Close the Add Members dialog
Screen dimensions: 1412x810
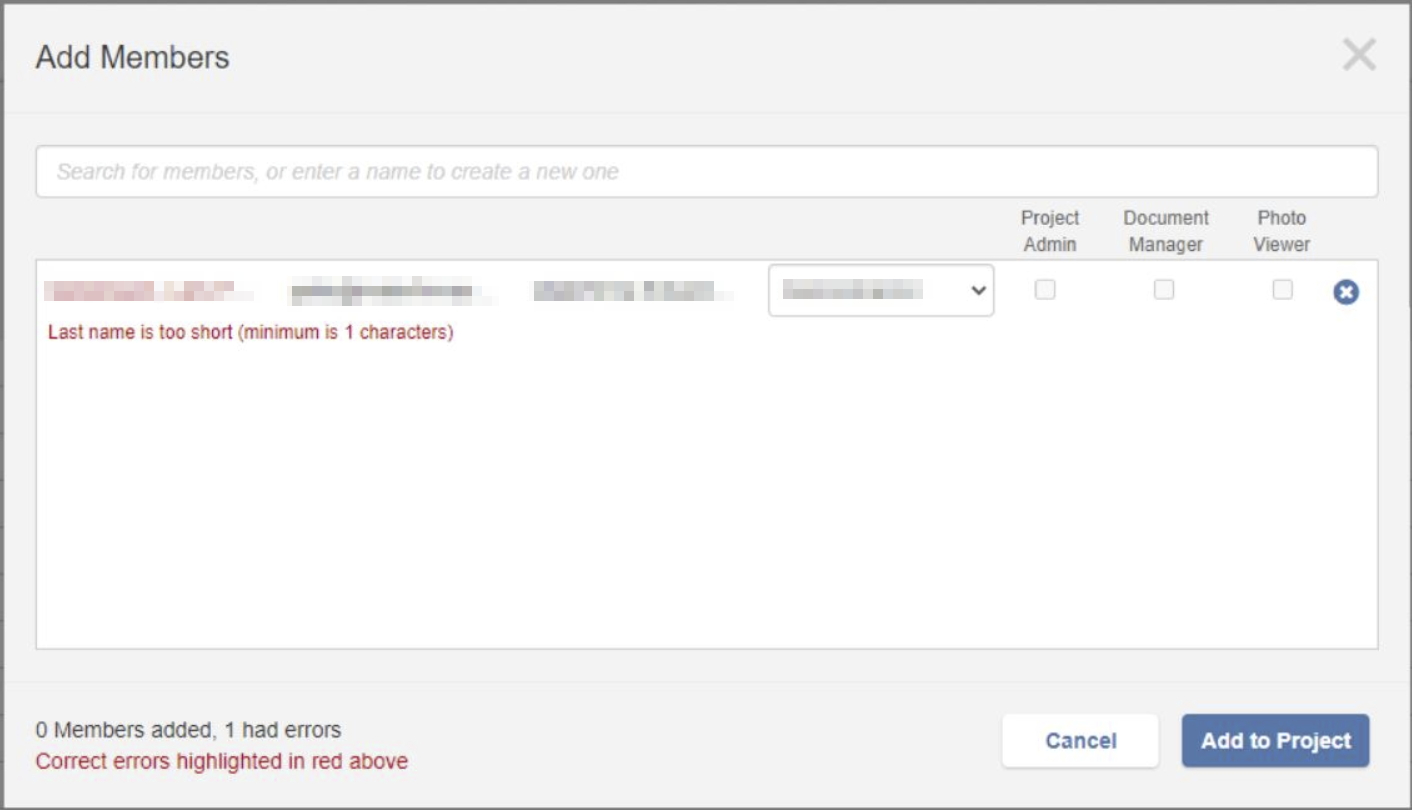(x=1359, y=55)
